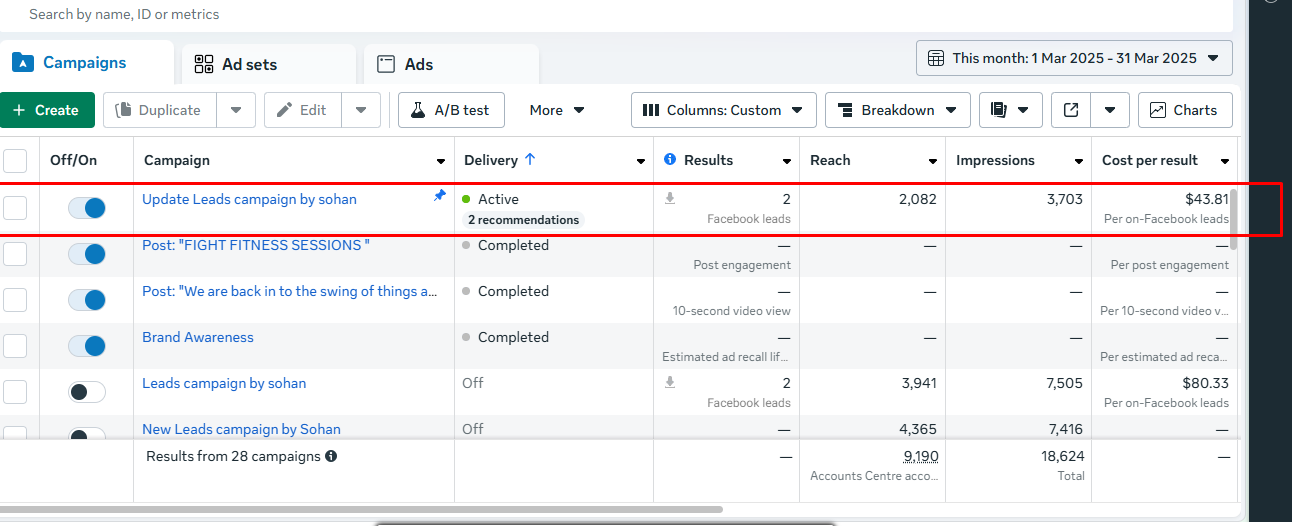
Task: Click the search by name, ID or metrics field
Action: point(400,14)
